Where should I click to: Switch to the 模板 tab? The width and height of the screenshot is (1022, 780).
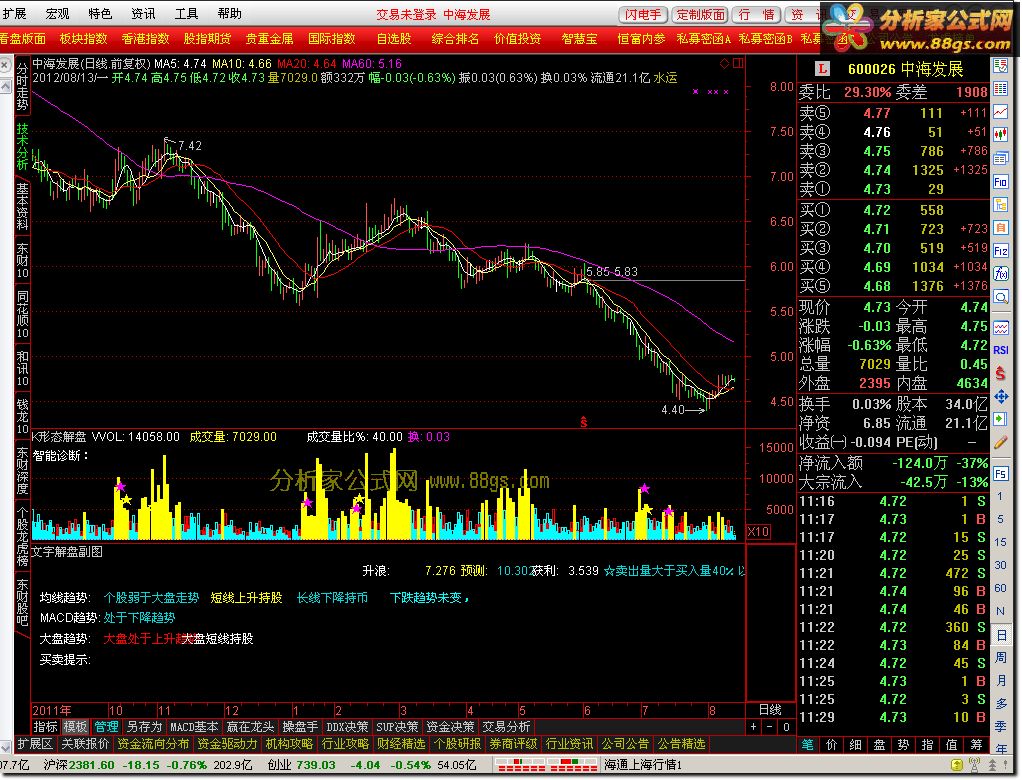75,727
